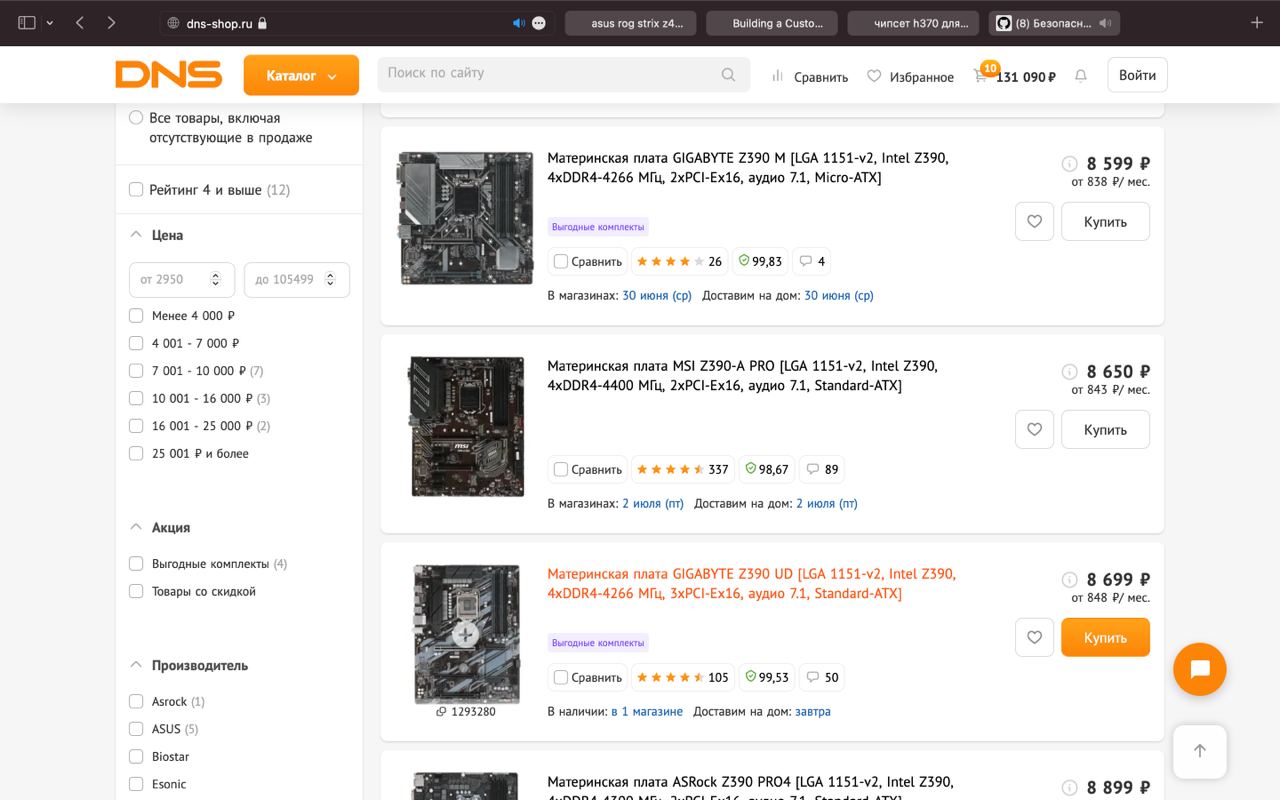Check Рейтинг 4 и выше
1280x800 pixels.
(x=136, y=189)
